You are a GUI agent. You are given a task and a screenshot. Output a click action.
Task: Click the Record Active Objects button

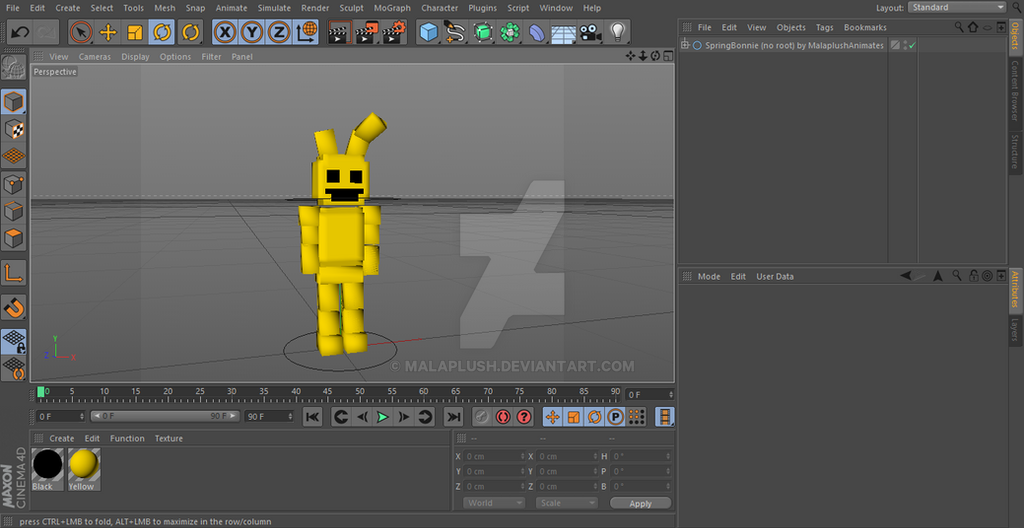point(481,416)
